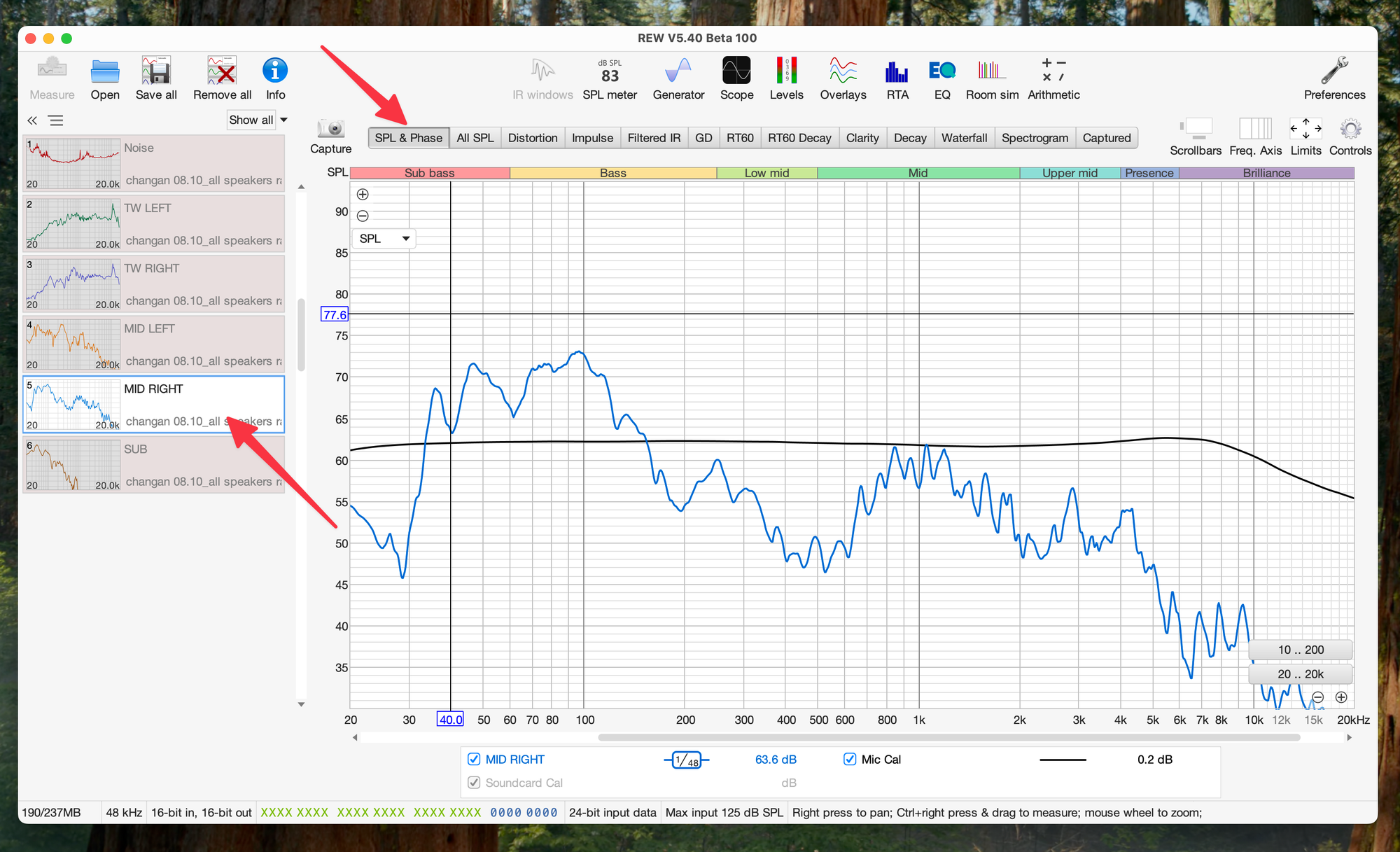This screenshot has width=1400, height=852.
Task: Toggle the Soundcard Cal checkbox
Action: click(x=474, y=783)
